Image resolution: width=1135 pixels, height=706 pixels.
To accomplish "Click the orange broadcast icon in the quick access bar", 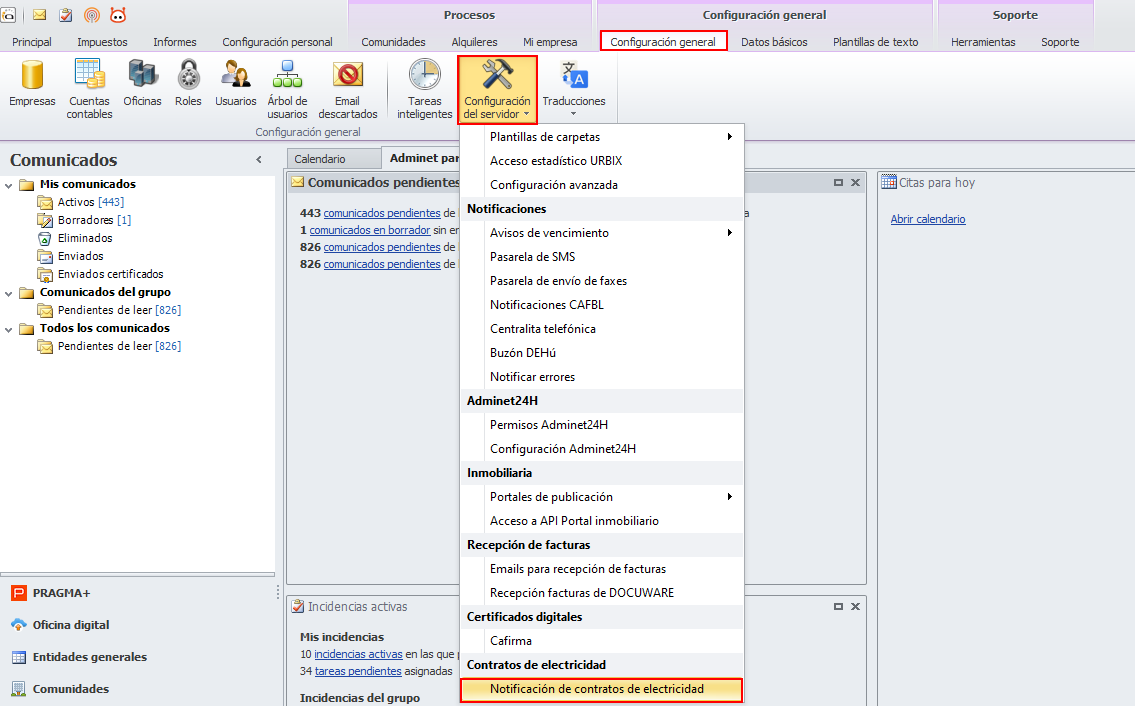I will tap(91, 14).
